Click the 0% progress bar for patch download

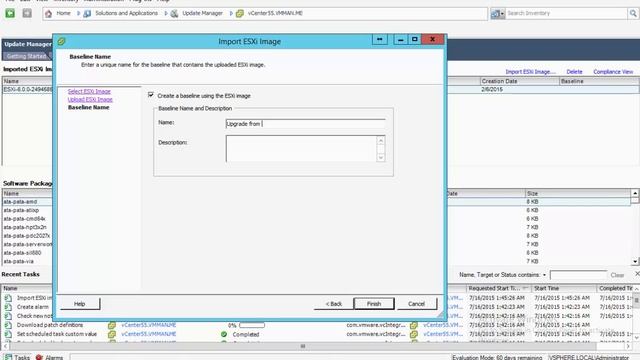pos(252,325)
